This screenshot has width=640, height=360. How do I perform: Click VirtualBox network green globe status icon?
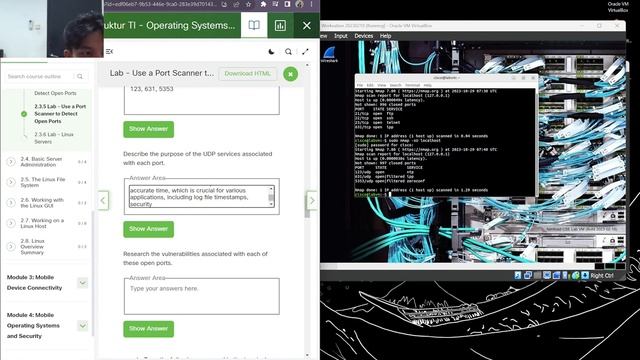coord(576,276)
